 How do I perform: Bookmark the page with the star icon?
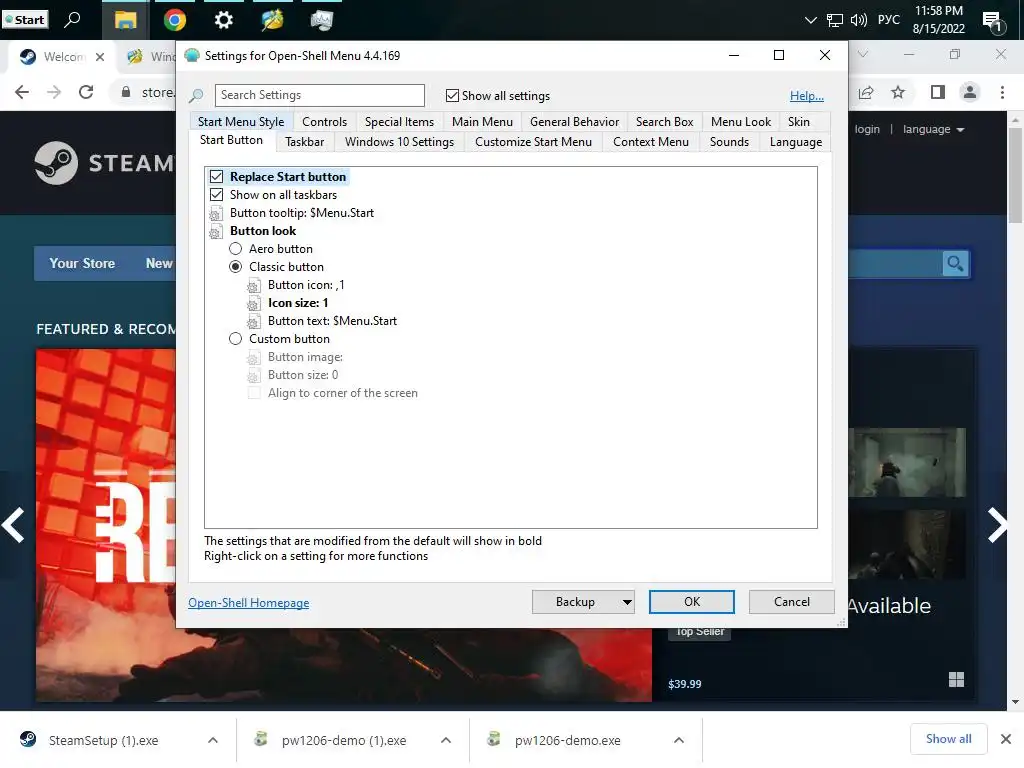coord(898,93)
